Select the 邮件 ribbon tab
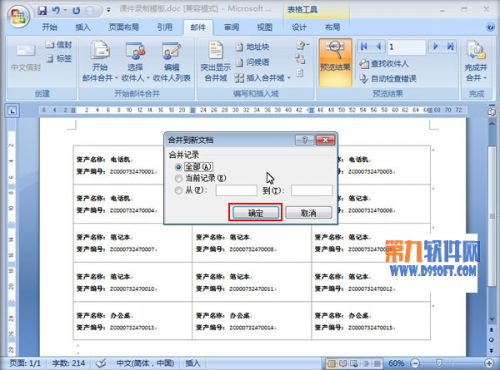500x370 pixels. tap(198, 27)
